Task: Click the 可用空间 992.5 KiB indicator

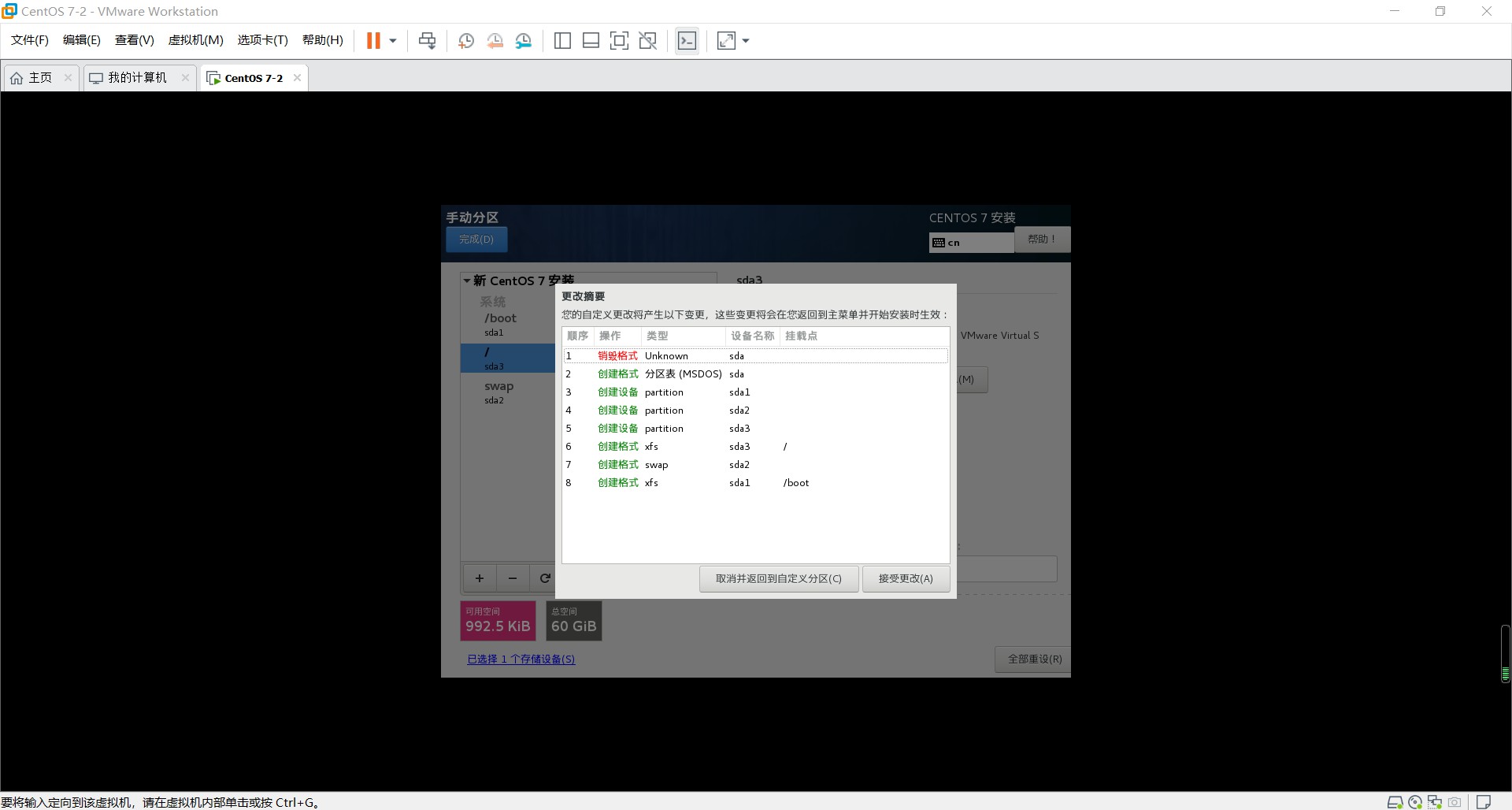Action: tap(498, 621)
